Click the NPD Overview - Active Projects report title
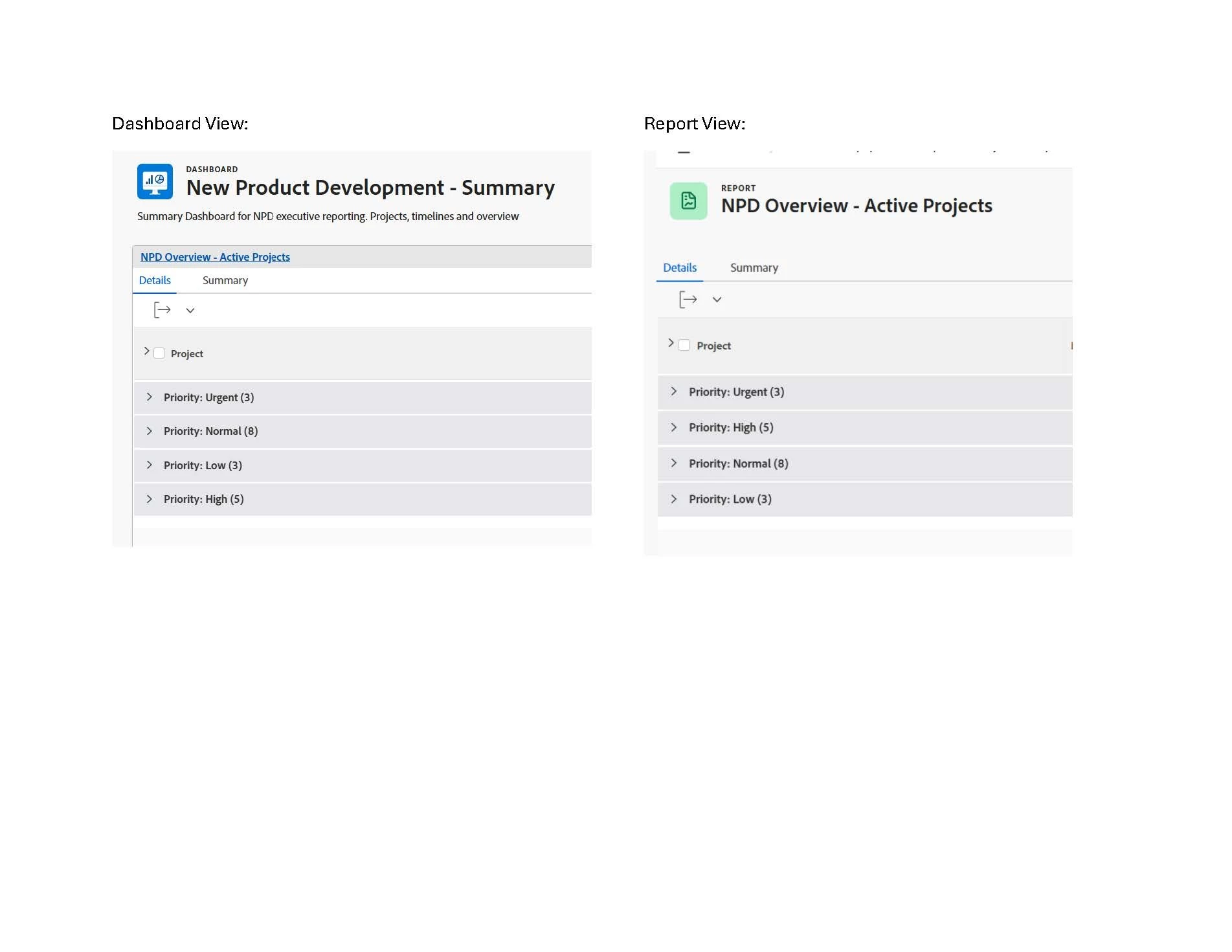1232x952 pixels. (857, 206)
